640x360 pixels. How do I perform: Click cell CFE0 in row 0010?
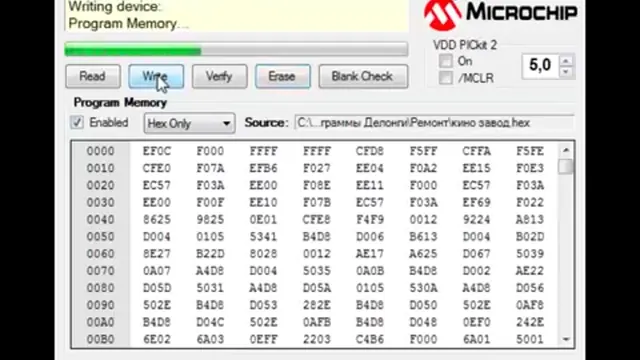click(x=157, y=169)
